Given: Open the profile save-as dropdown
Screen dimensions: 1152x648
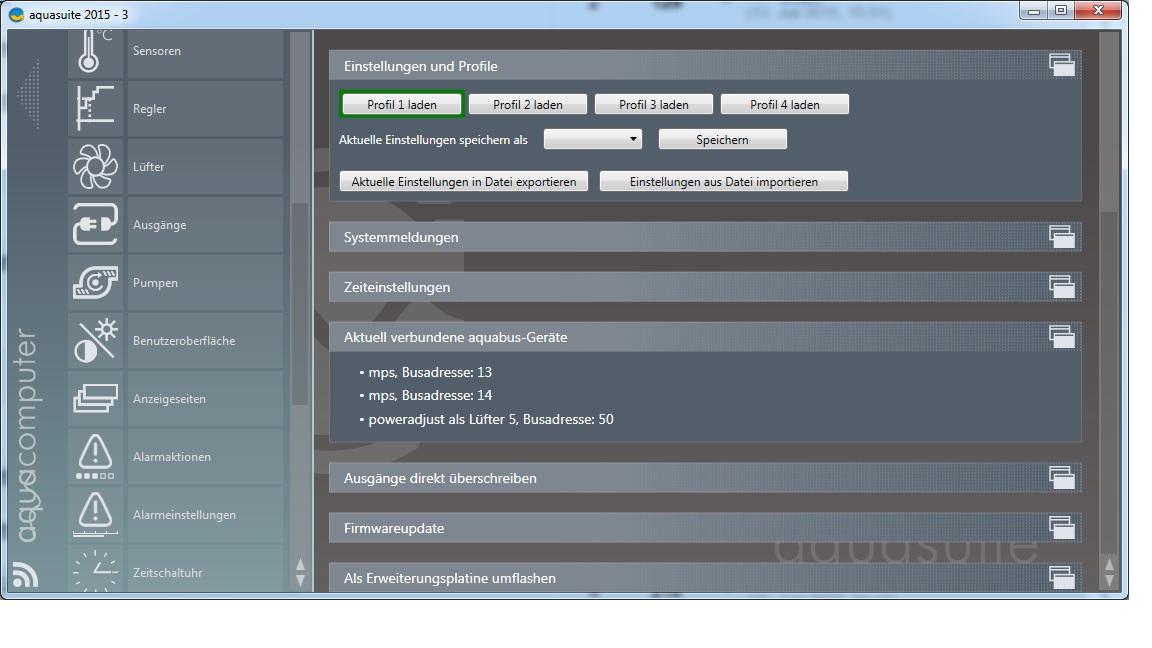Looking at the screenshot, I should pos(593,140).
